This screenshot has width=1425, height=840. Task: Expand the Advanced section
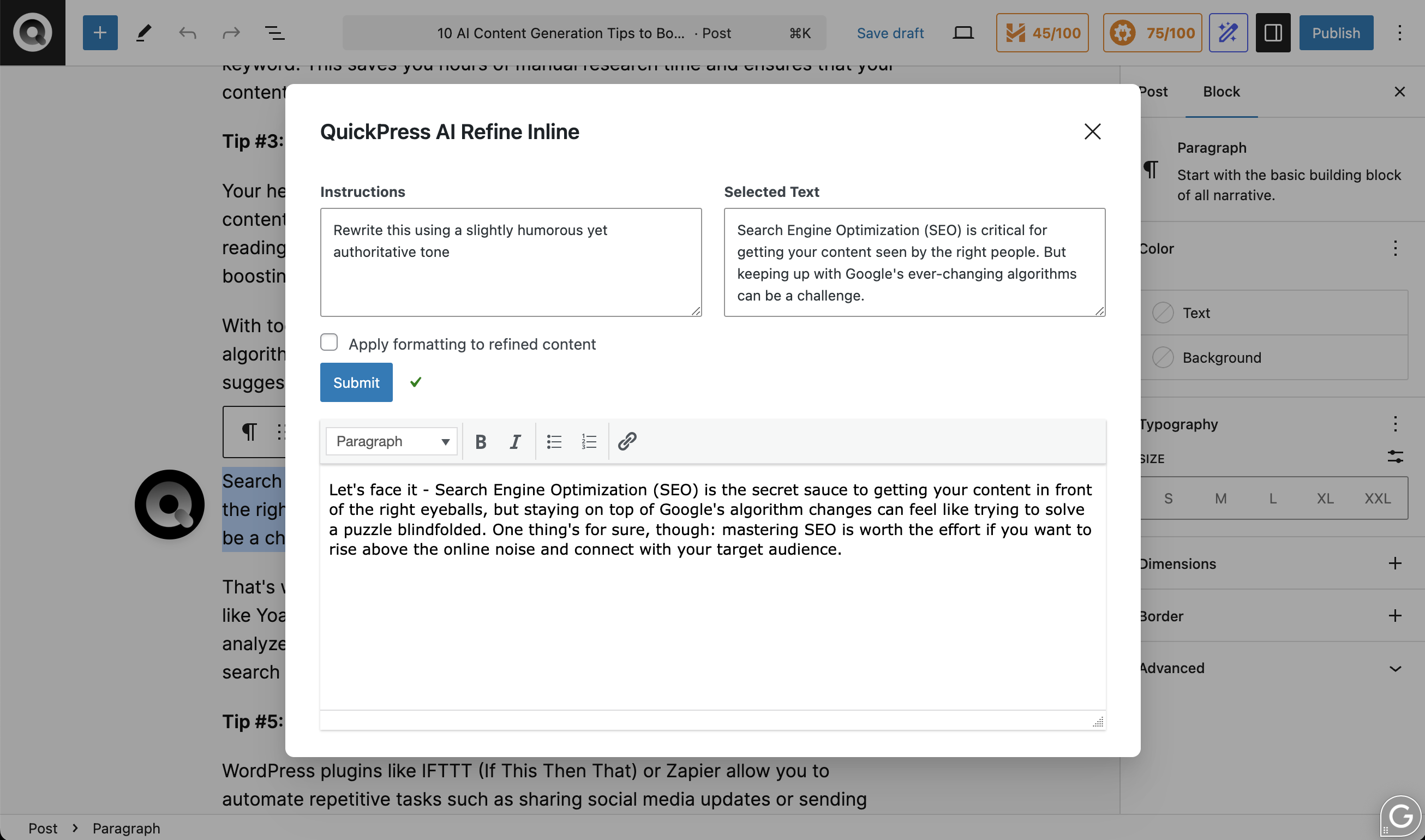[x=1395, y=669]
